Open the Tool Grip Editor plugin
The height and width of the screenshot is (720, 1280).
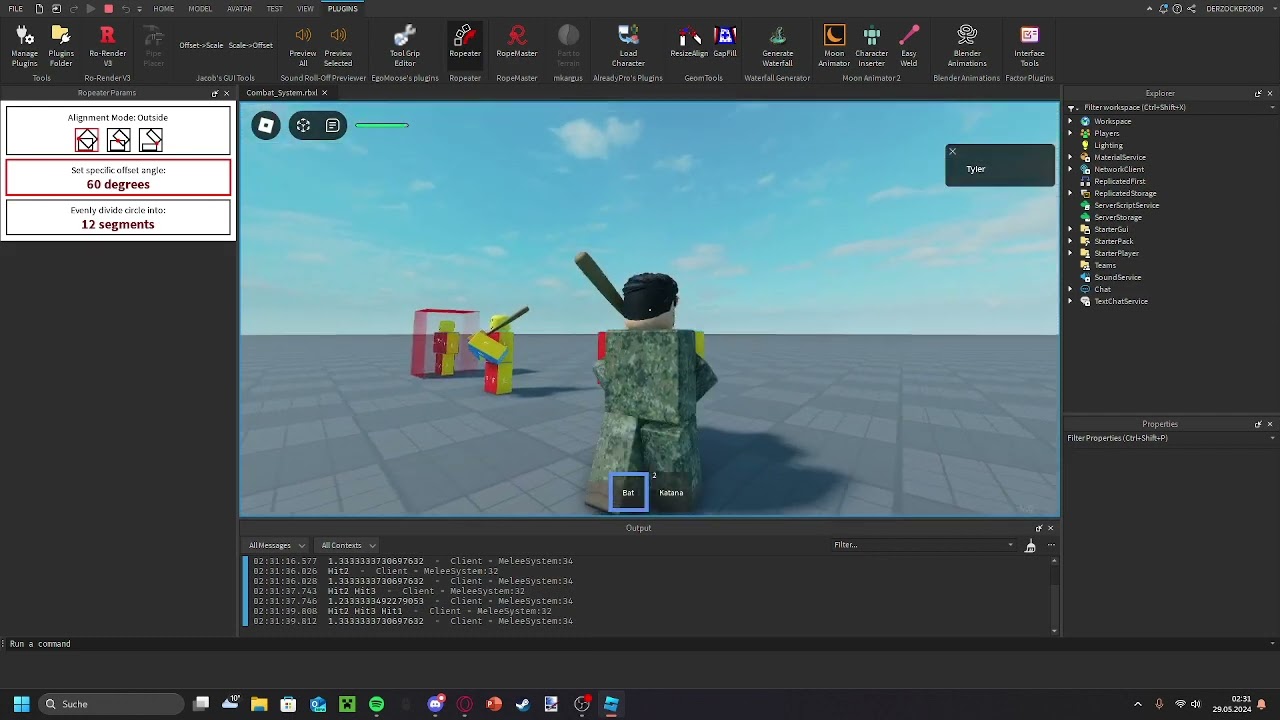point(404,46)
